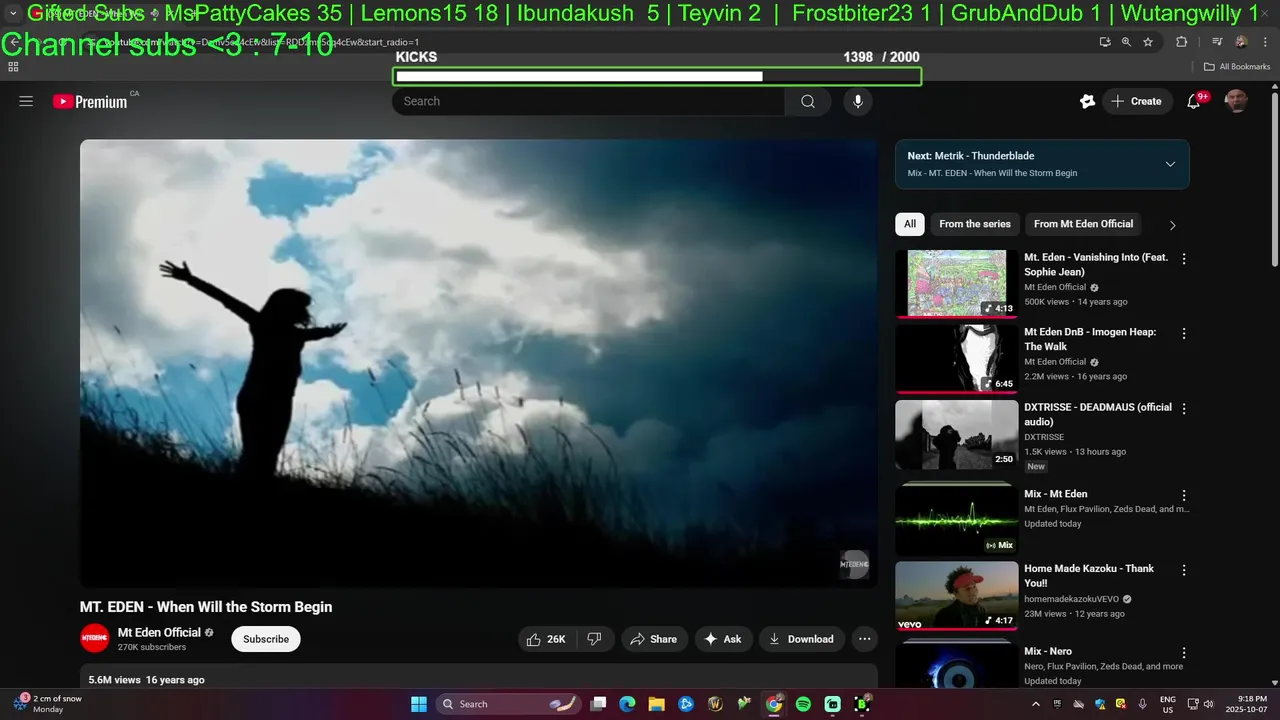1280x720 pixels.
Task: Open the taskbar clock and date
Action: pyautogui.click(x=1241, y=704)
